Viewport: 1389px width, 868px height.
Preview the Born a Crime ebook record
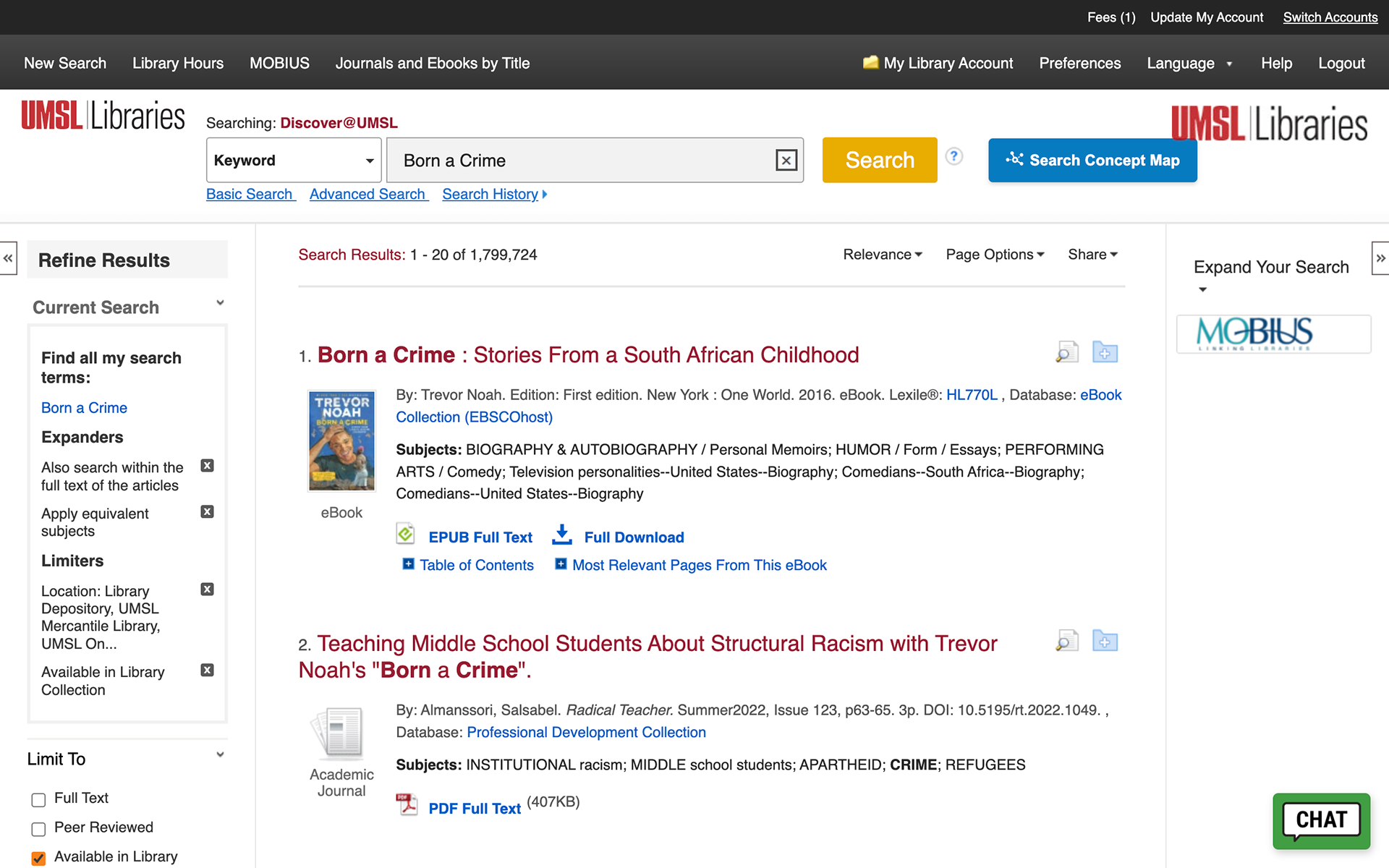point(1066,352)
